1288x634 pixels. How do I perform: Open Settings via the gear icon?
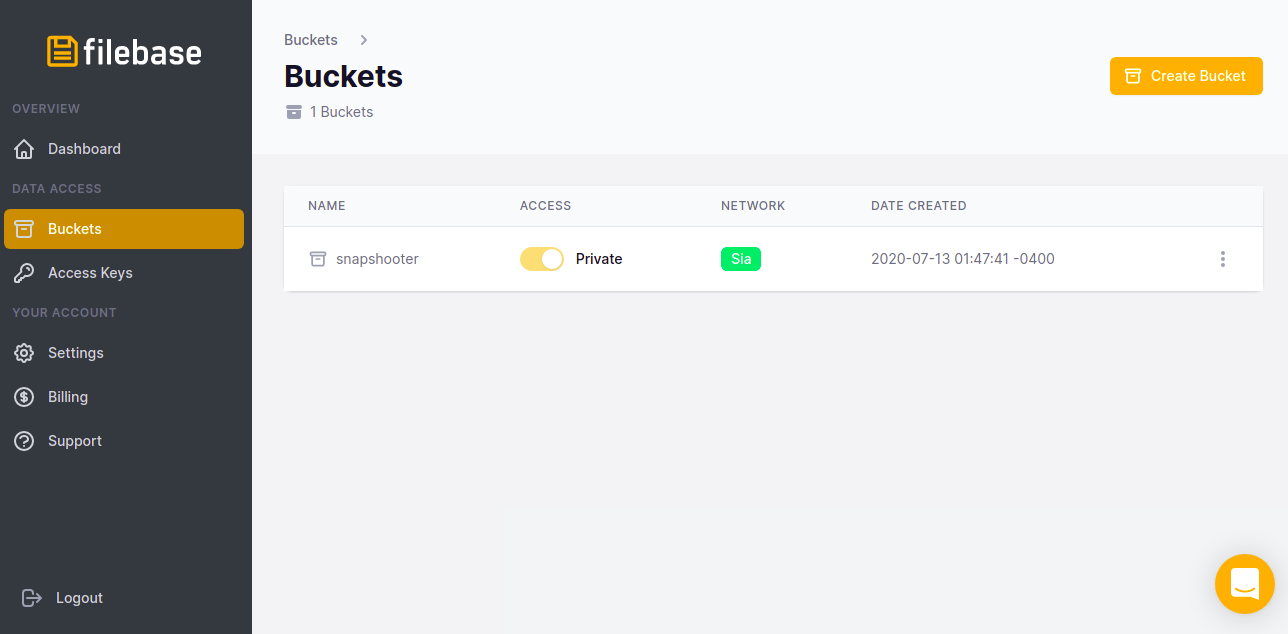24,353
